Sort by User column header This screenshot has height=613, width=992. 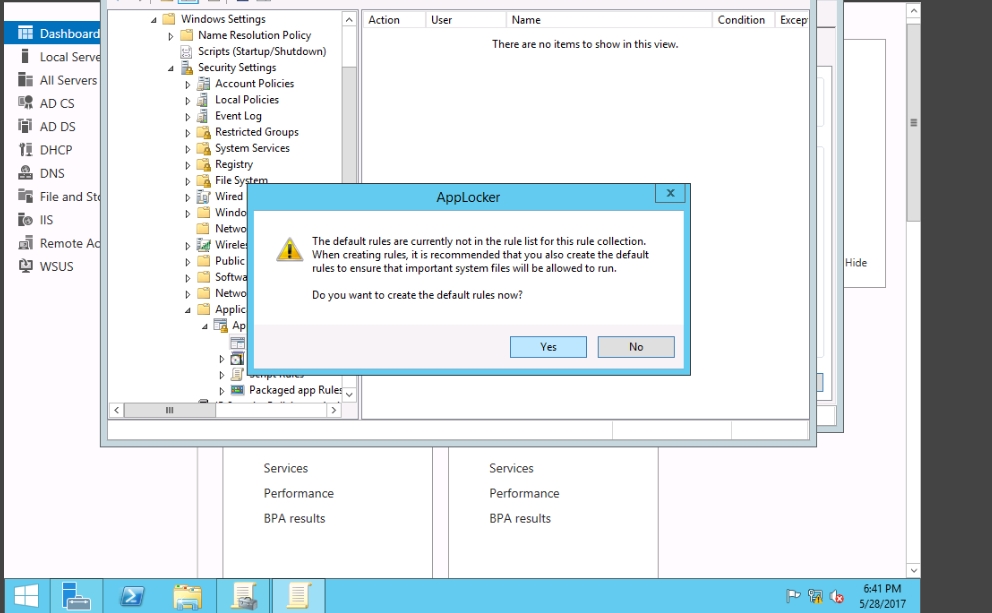pos(466,20)
